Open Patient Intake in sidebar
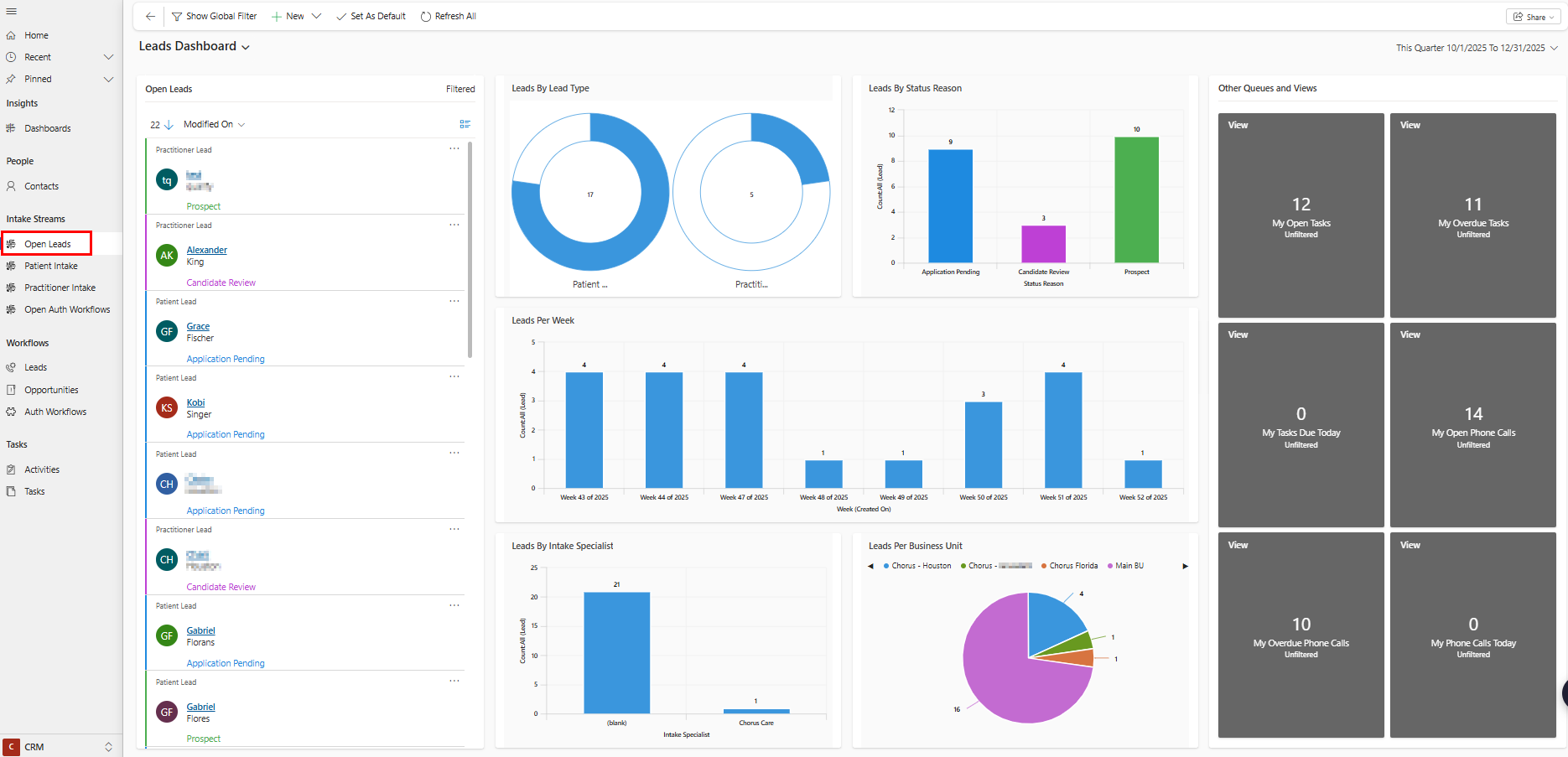The image size is (1568, 757). [50, 266]
